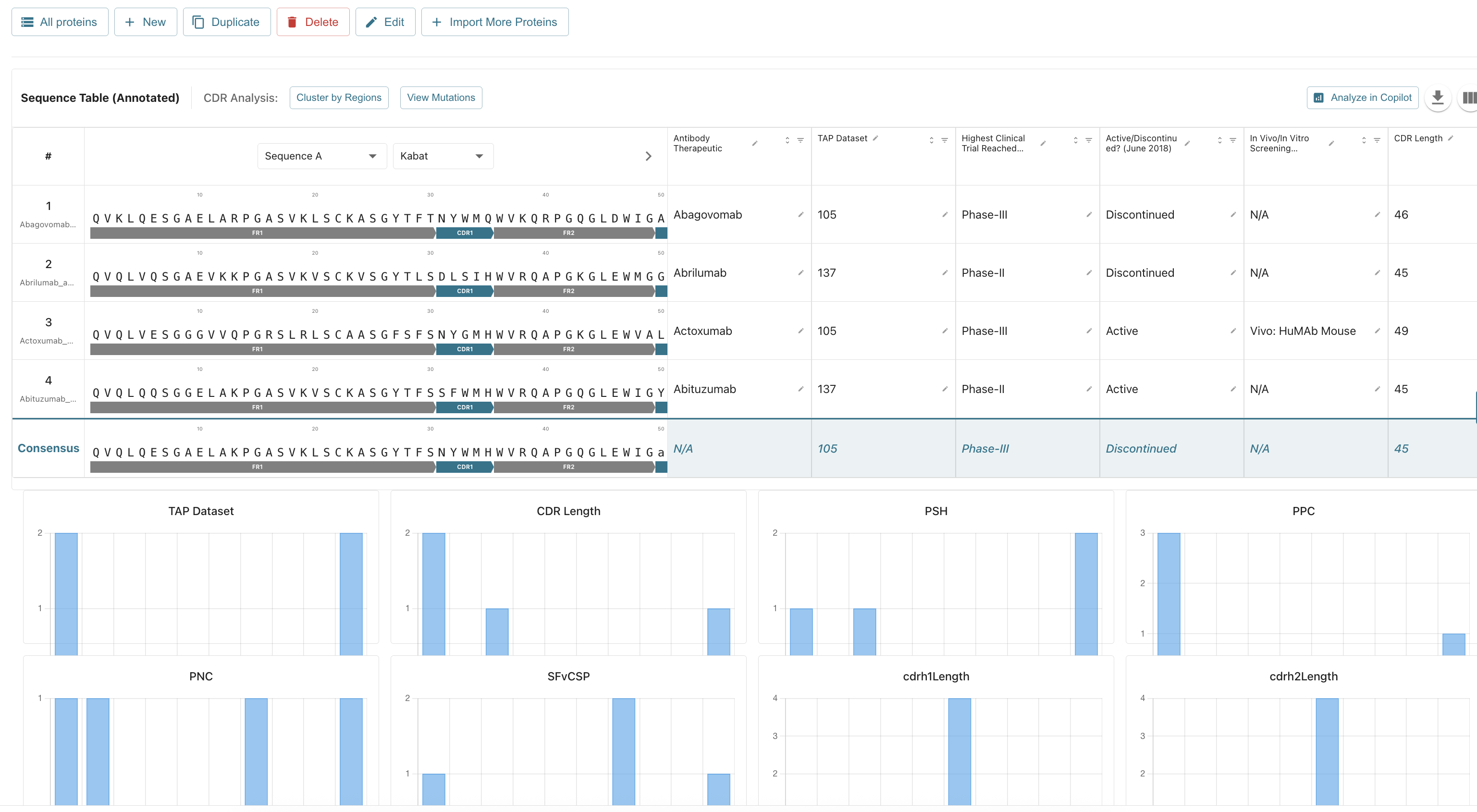Filter the Highest Clinical Trial column
Image resolution: width=1477 pixels, height=812 pixels.
(1088, 140)
